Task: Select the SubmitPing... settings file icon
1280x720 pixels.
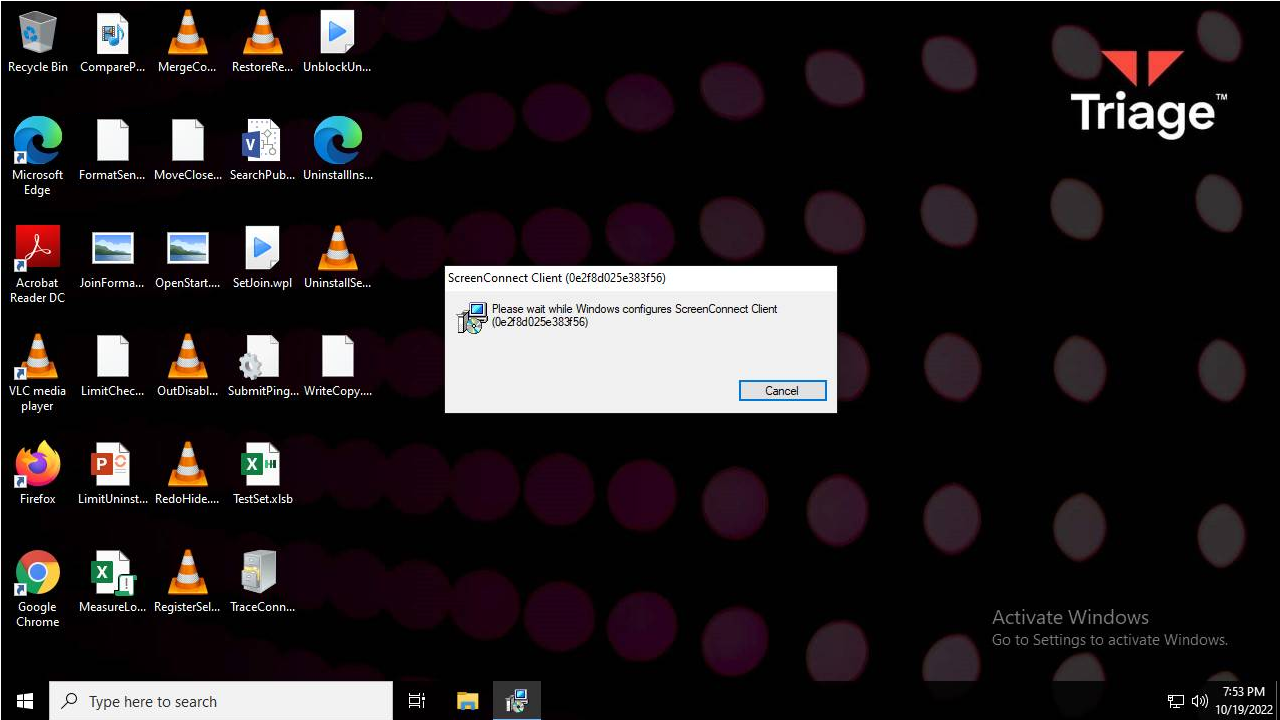Action: pos(262,366)
